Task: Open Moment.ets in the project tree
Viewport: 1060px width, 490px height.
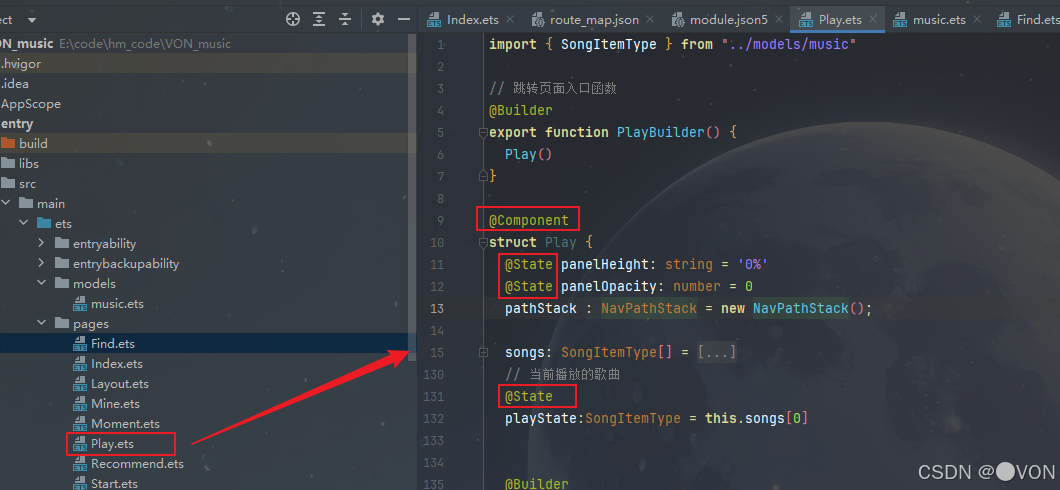Action: pos(126,424)
